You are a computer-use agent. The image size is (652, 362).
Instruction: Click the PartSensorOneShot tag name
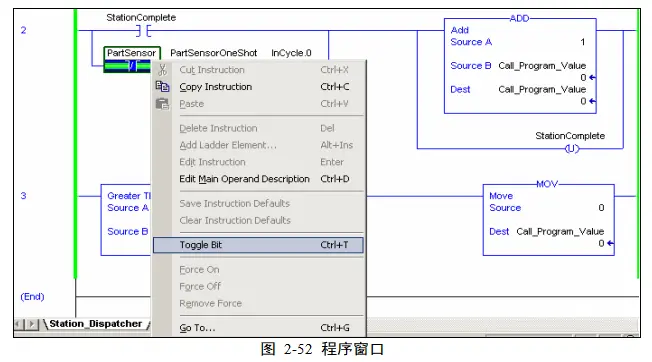[214, 53]
